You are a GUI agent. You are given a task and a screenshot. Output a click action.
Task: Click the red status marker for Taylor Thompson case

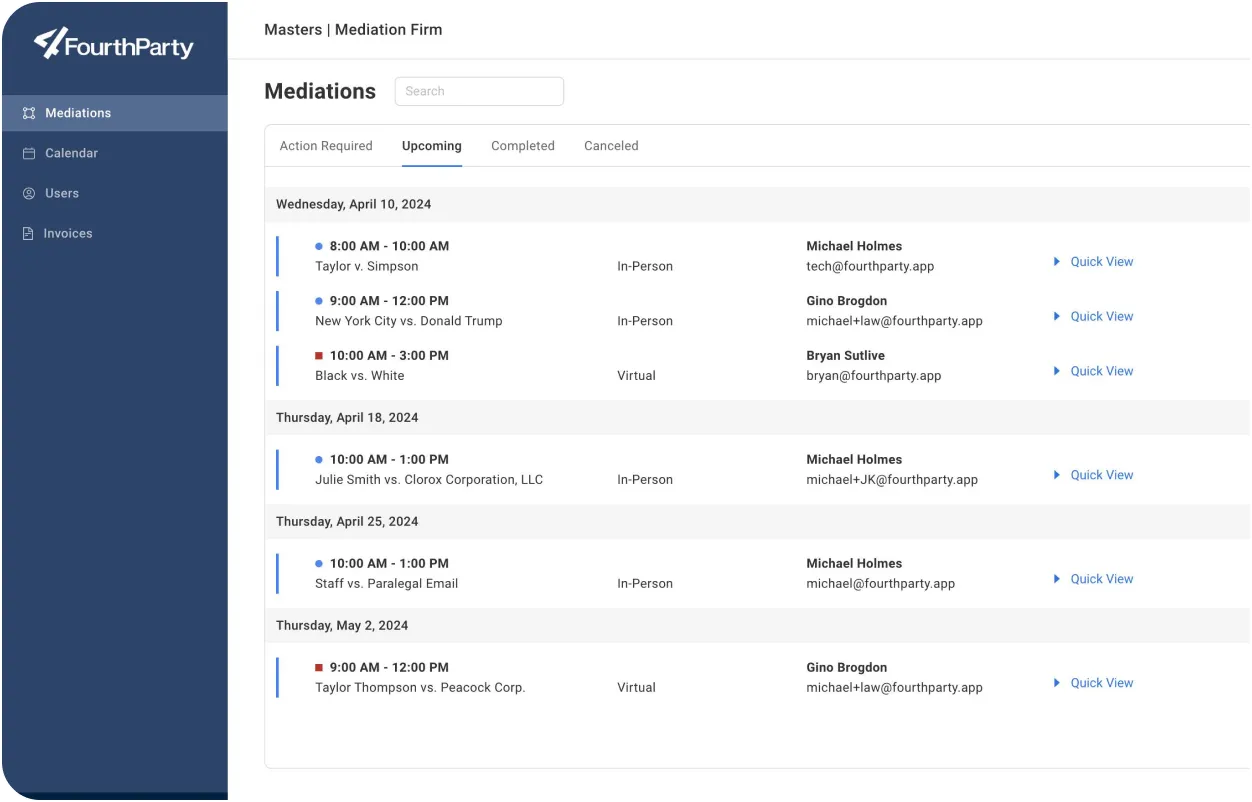[319, 667]
